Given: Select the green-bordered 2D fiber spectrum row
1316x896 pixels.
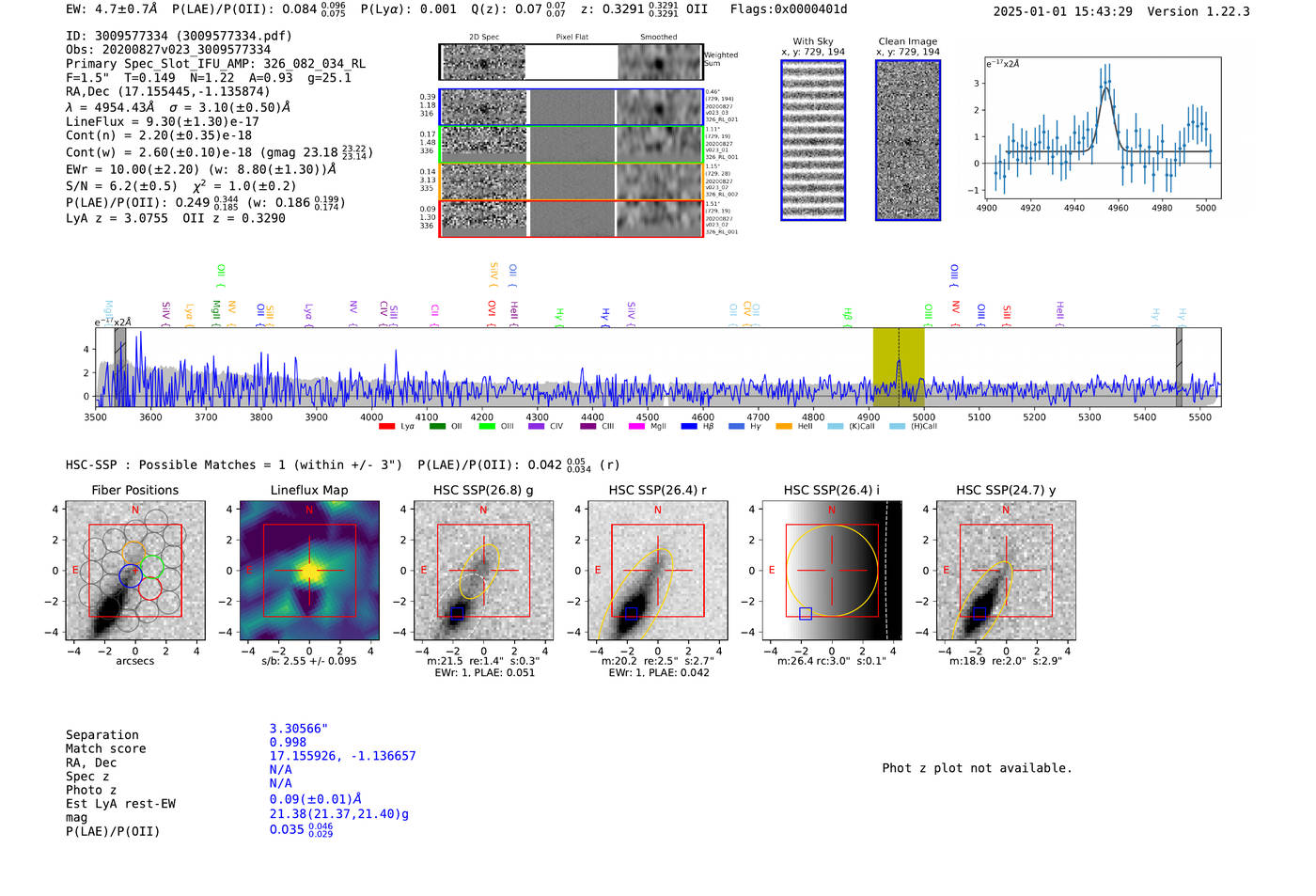Looking at the screenshot, I should tap(571, 144).
